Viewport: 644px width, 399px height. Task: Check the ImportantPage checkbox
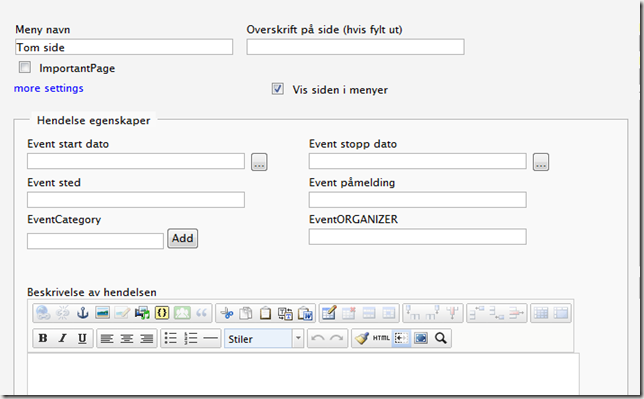pos(25,67)
